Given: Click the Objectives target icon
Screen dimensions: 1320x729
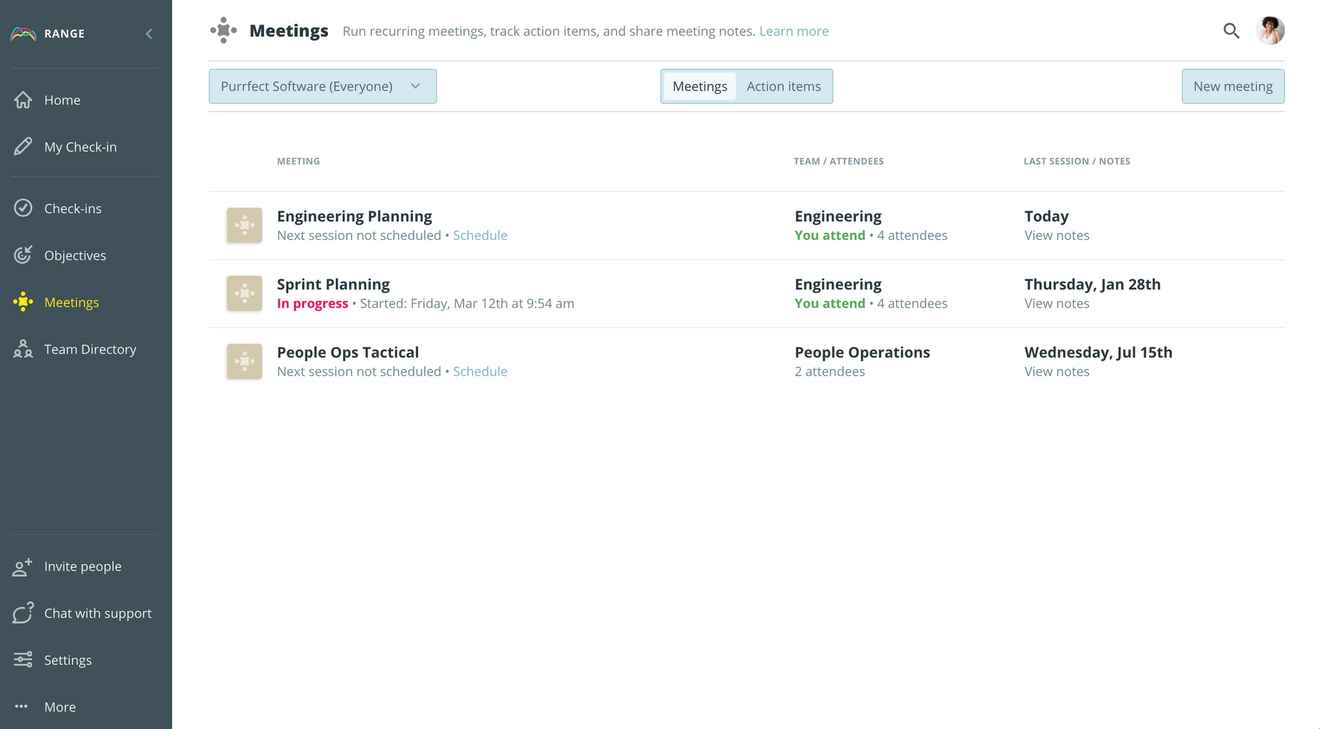Looking at the screenshot, I should (x=23, y=255).
